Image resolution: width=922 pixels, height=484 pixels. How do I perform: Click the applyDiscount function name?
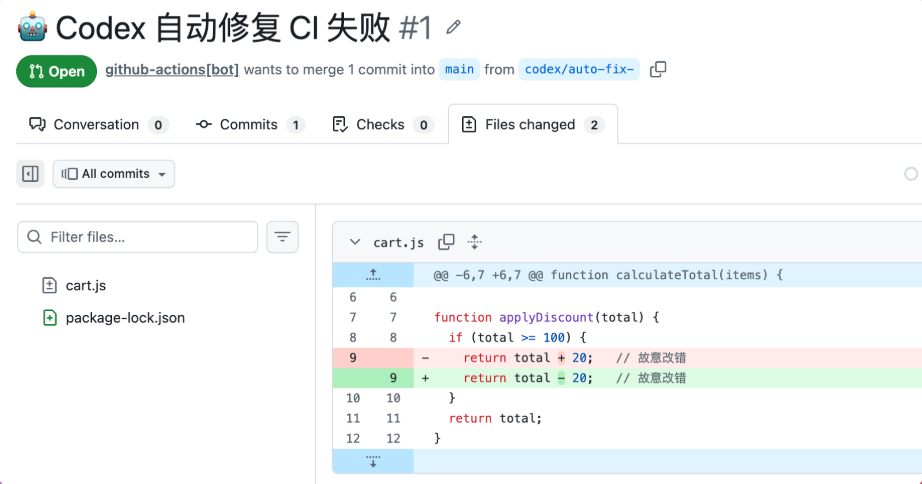point(546,318)
